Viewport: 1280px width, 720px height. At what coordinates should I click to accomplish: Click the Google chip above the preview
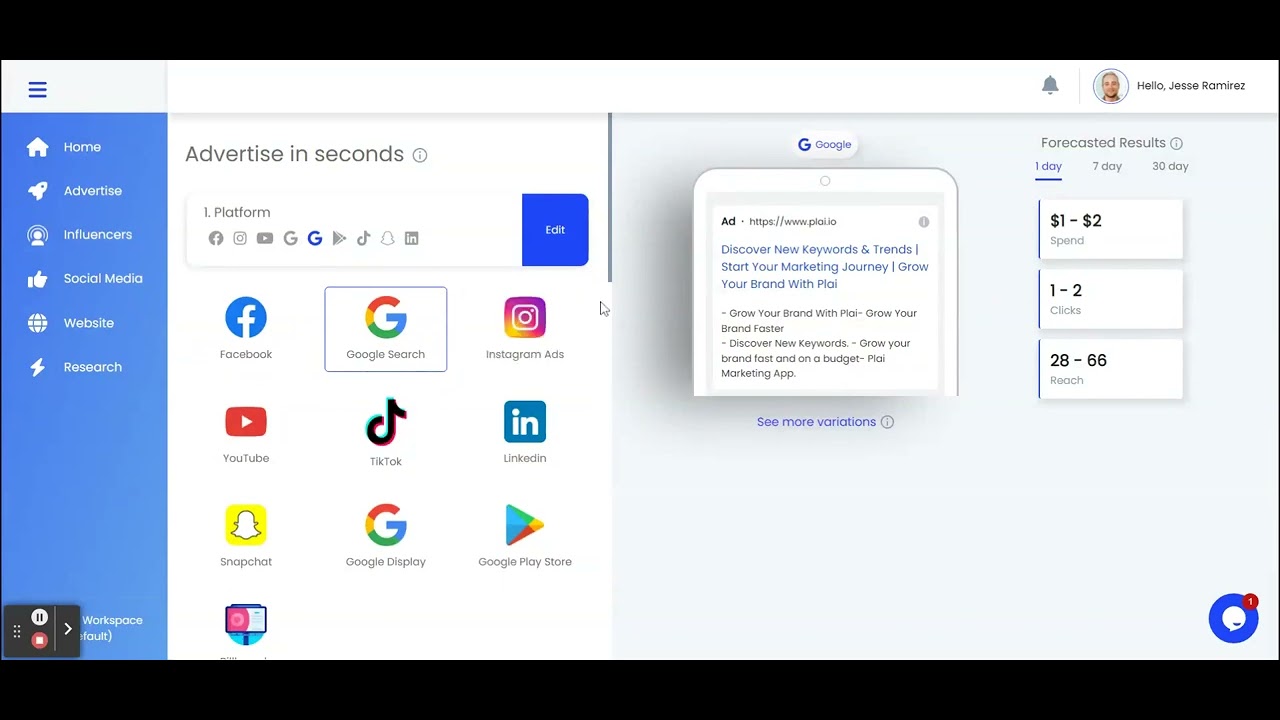pyautogui.click(x=825, y=145)
